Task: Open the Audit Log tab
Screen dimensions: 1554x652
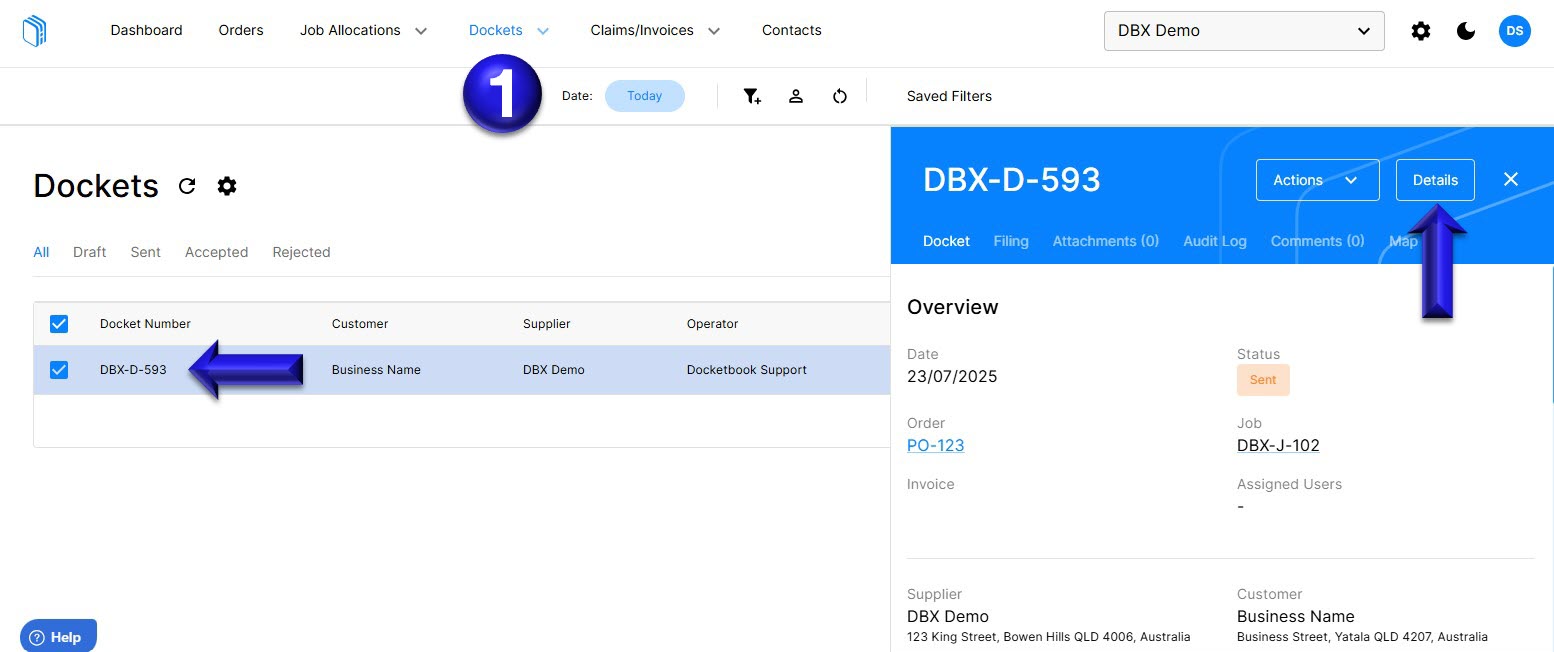Action: (1214, 241)
